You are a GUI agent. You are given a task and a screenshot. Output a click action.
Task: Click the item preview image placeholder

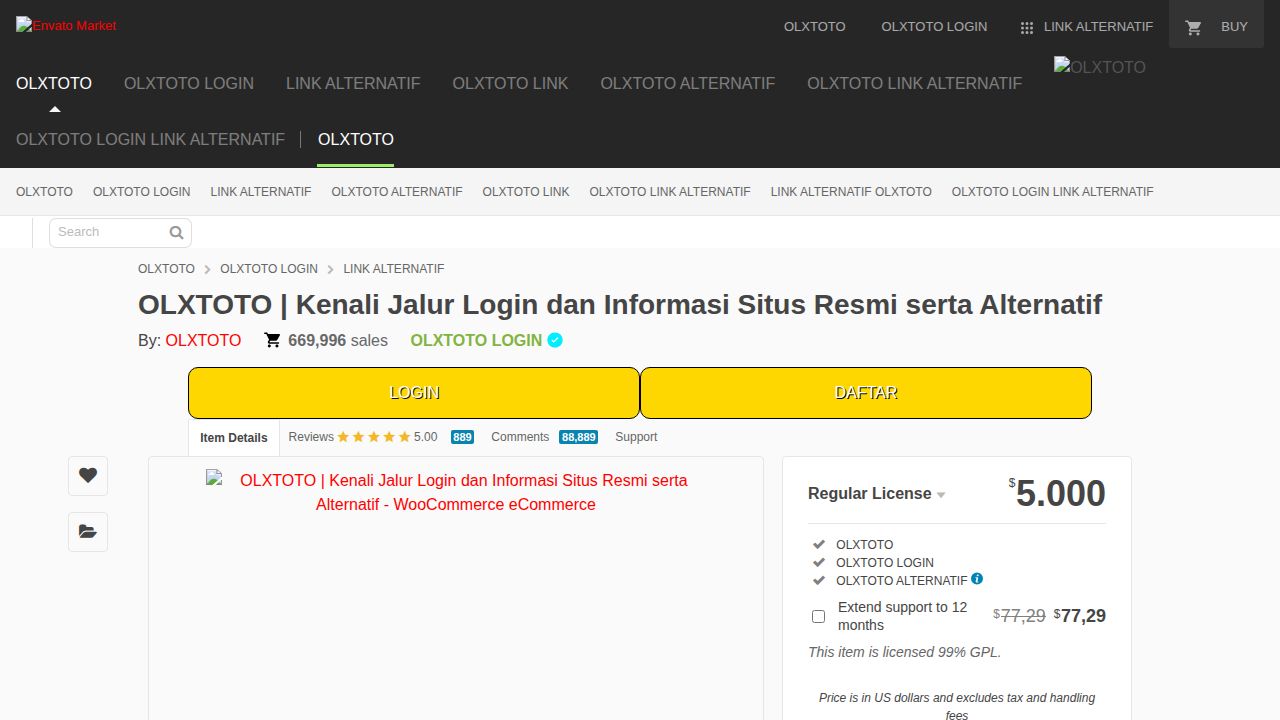click(x=456, y=492)
